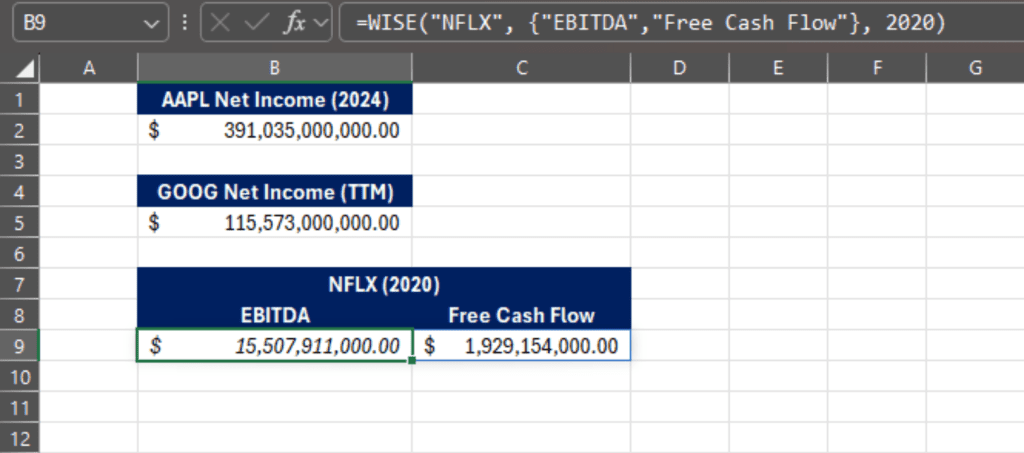Select cell with 115,573,000,000.00
This screenshot has width=1024, height=453.
click(275, 223)
